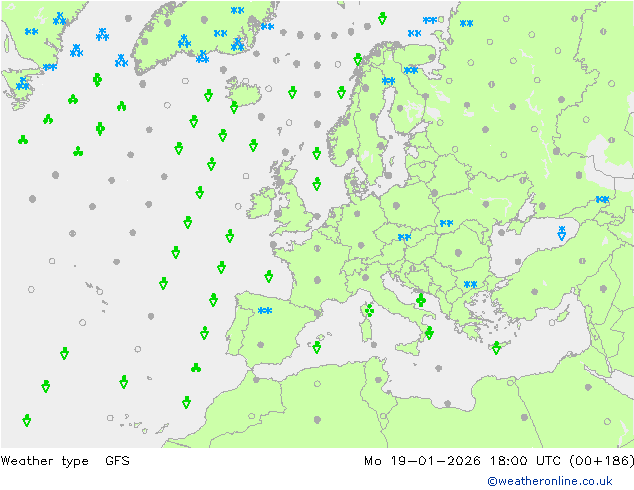
Task: Select the rain shower symbol in Bay of Biscay
Action: pos(268,277)
